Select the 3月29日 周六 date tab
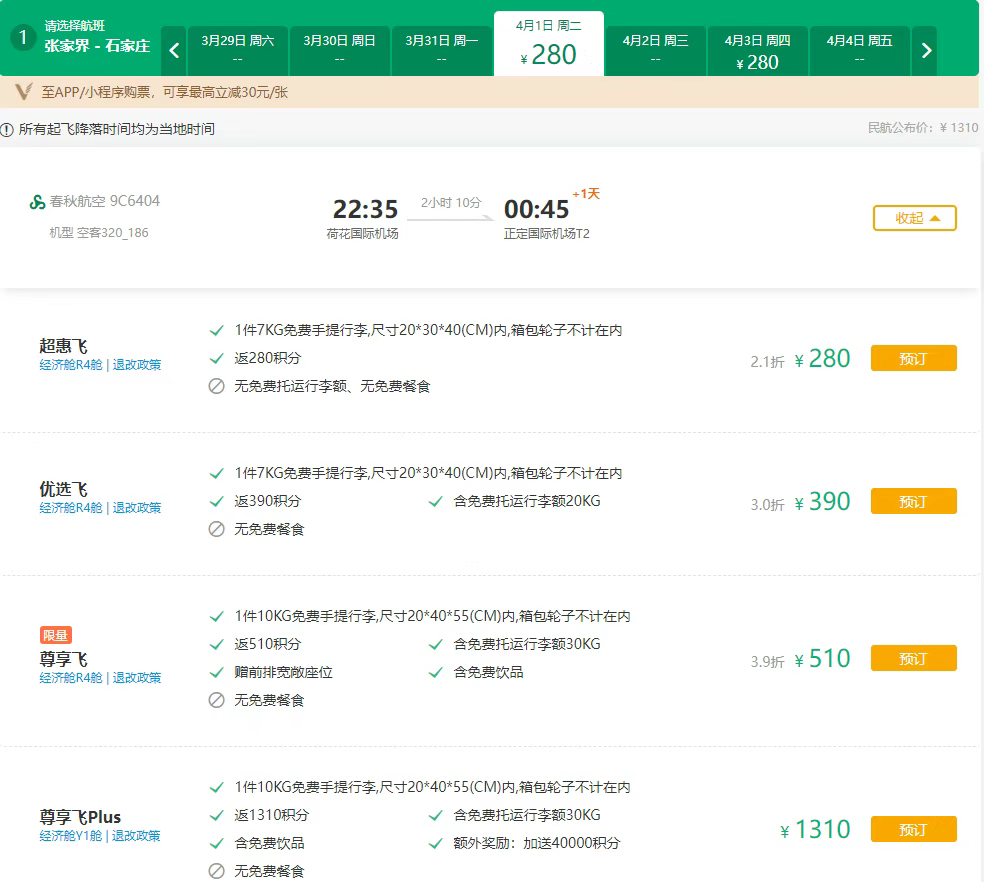This screenshot has width=984, height=882. coord(237,50)
